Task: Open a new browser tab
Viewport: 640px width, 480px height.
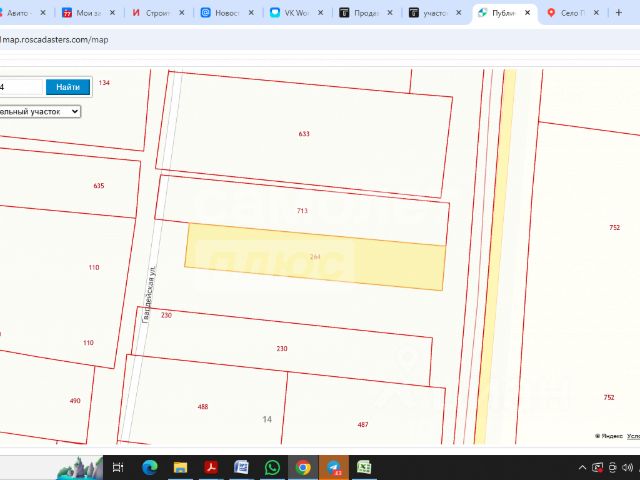Action: click(619, 13)
